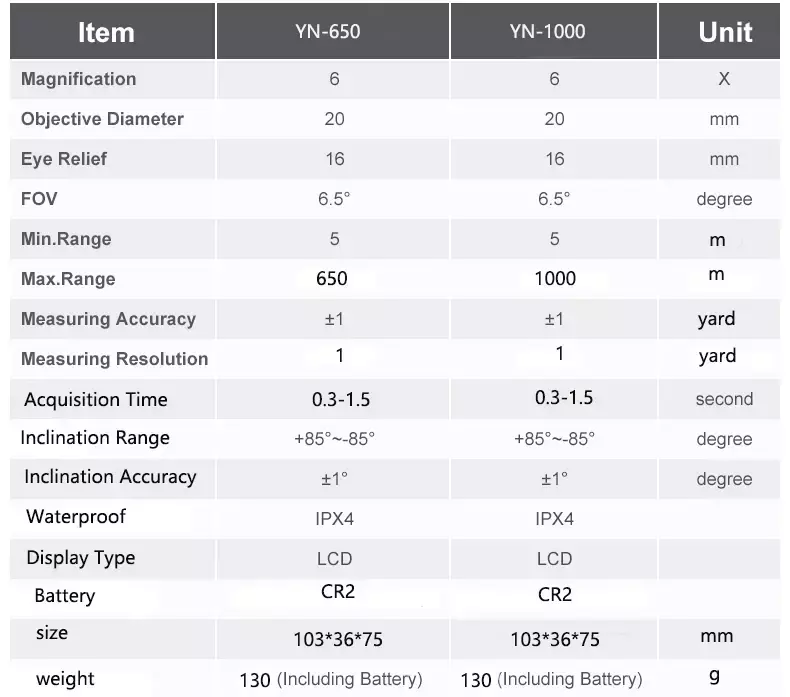Click the Magnification row label
The width and height of the screenshot is (790, 697).
pos(79,79)
